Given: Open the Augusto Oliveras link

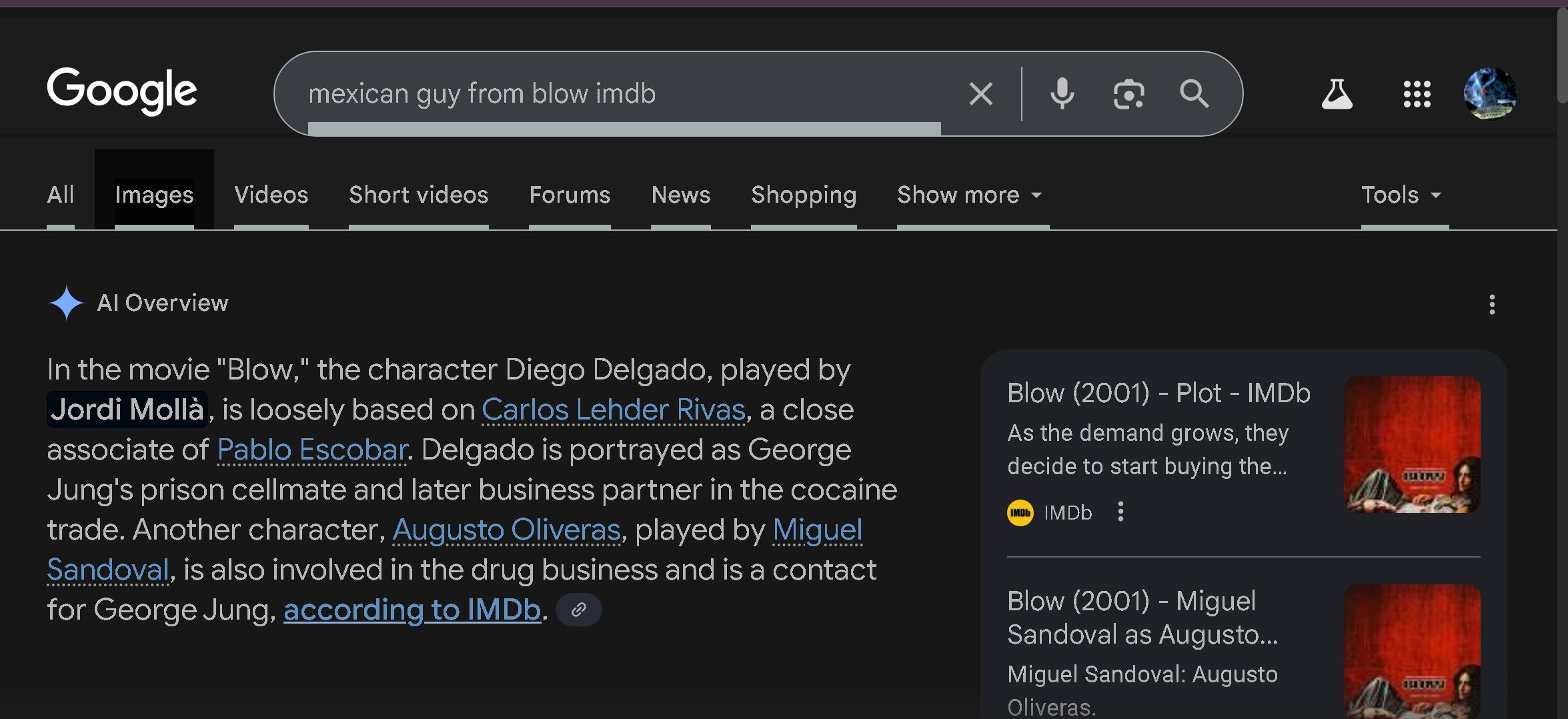Looking at the screenshot, I should pos(507,530).
